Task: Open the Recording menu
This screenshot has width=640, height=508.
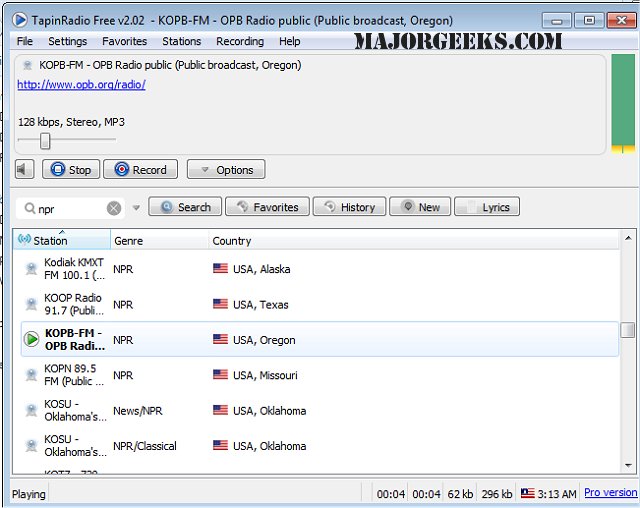Action: (240, 41)
